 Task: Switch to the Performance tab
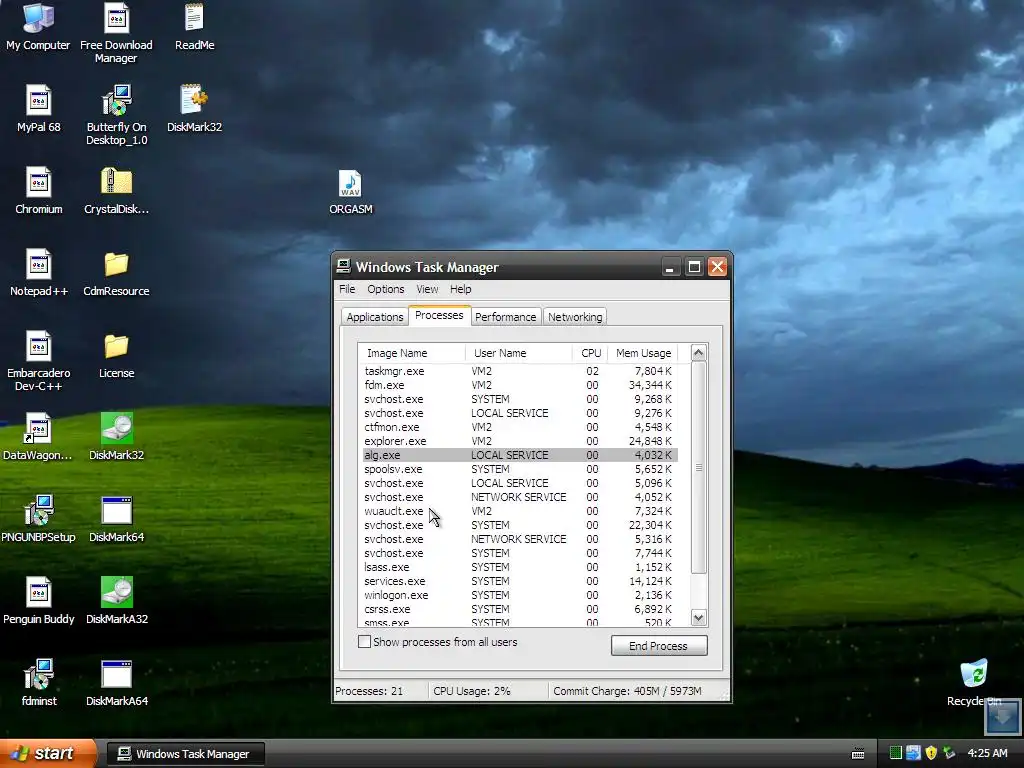click(505, 317)
